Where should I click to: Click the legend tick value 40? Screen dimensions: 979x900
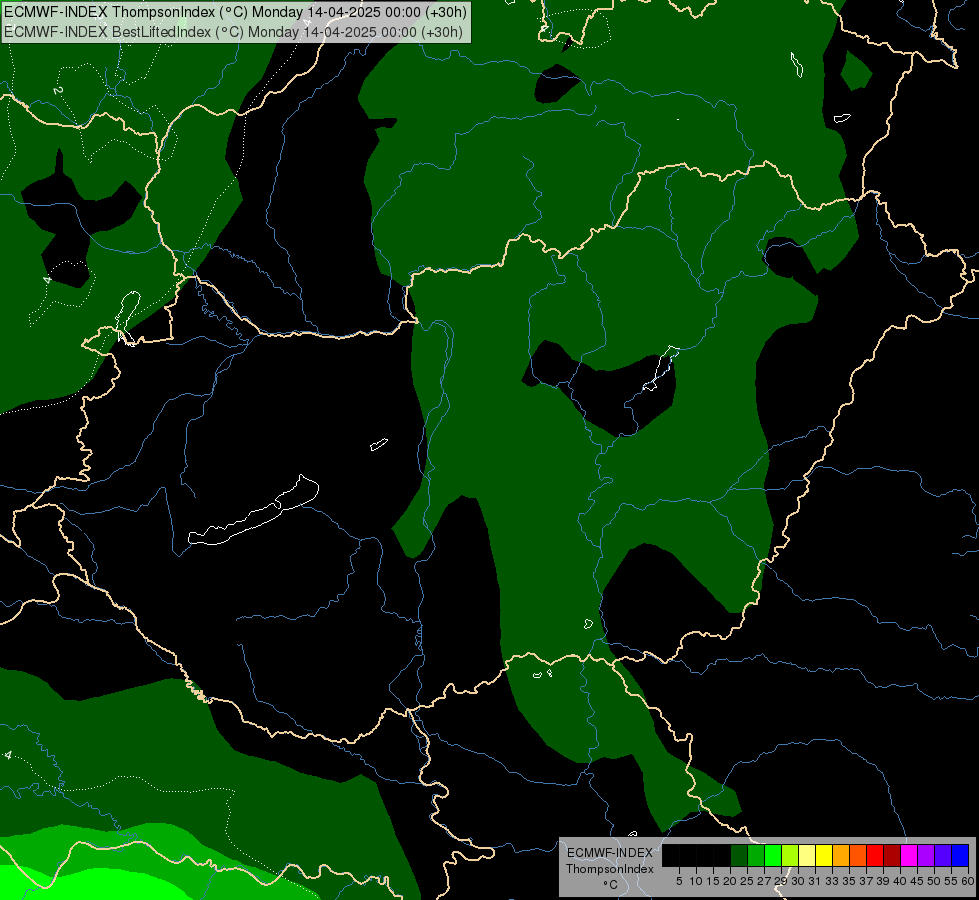click(x=900, y=881)
